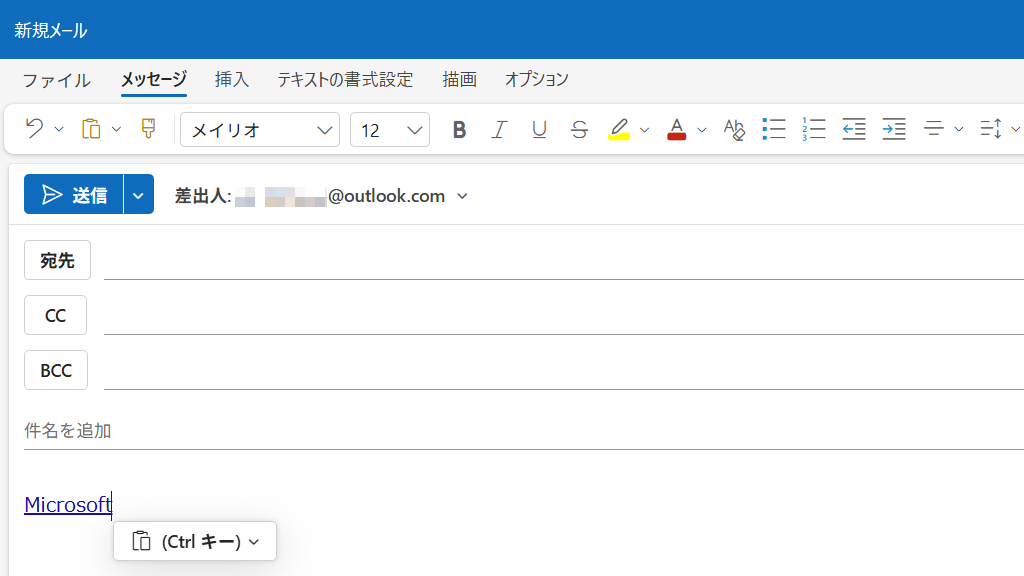Switch to the 挿入 tab
Viewport: 1024px width, 576px height.
231,79
